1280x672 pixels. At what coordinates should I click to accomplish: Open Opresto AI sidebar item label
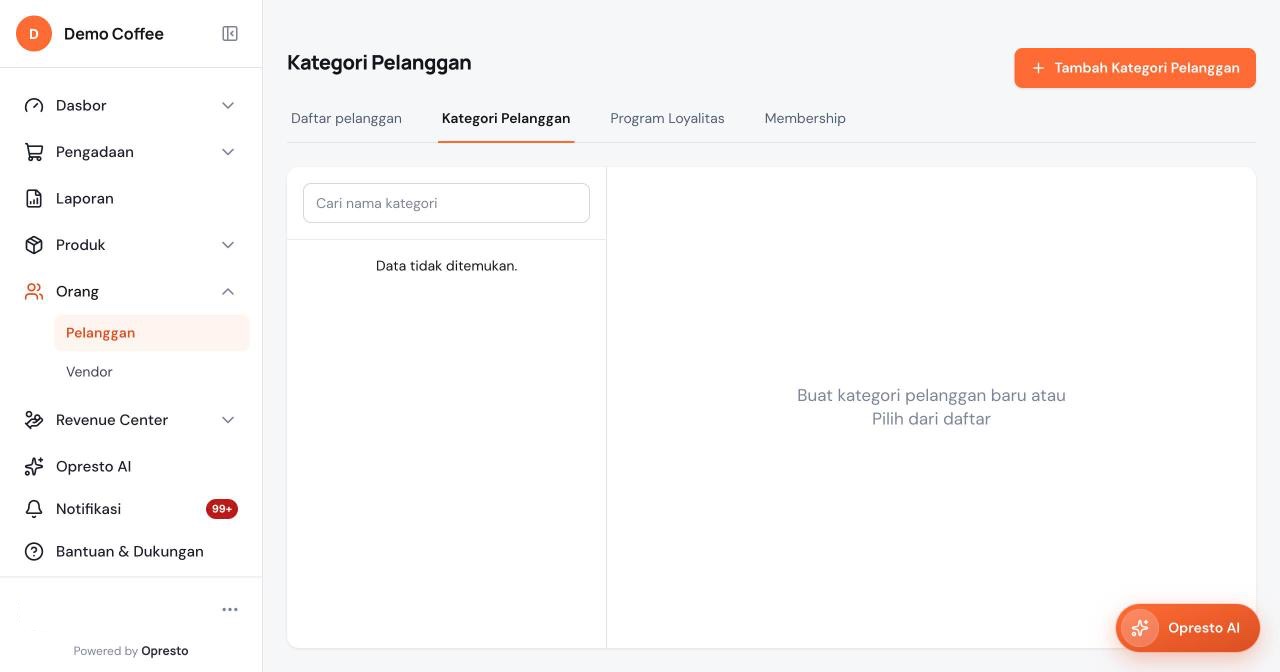coord(93,467)
